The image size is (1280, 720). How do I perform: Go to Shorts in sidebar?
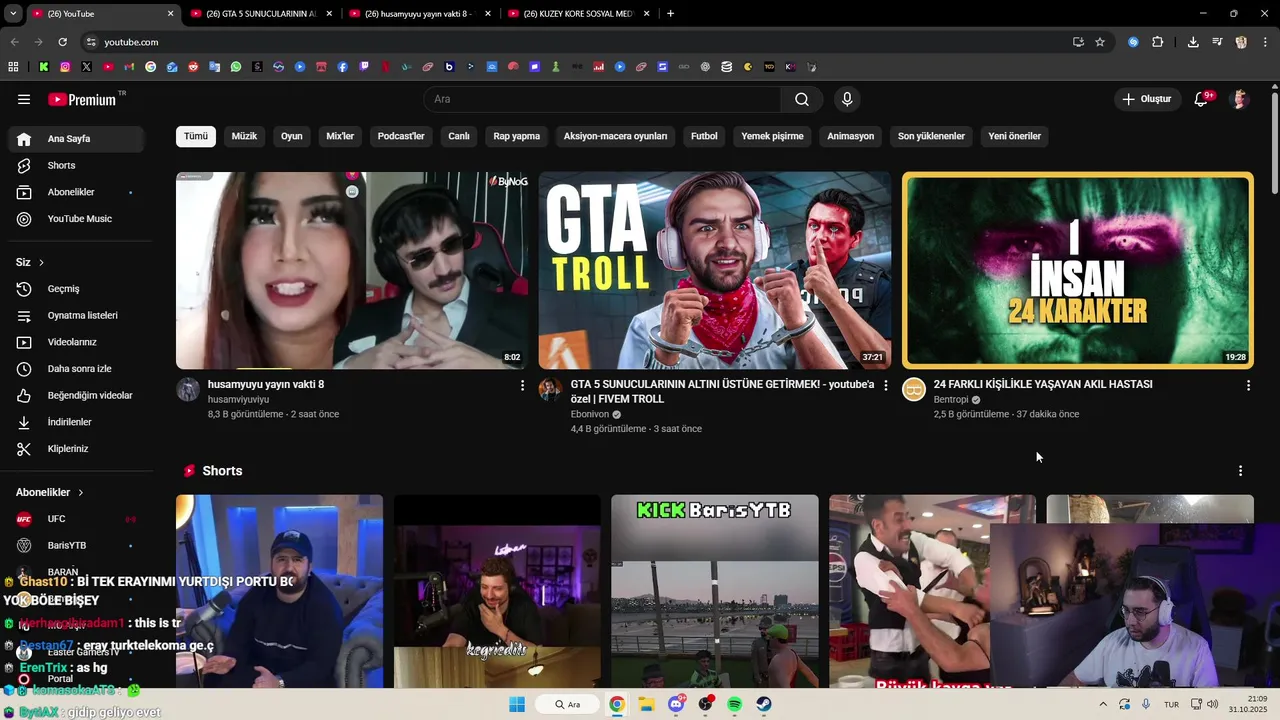(x=76, y=165)
